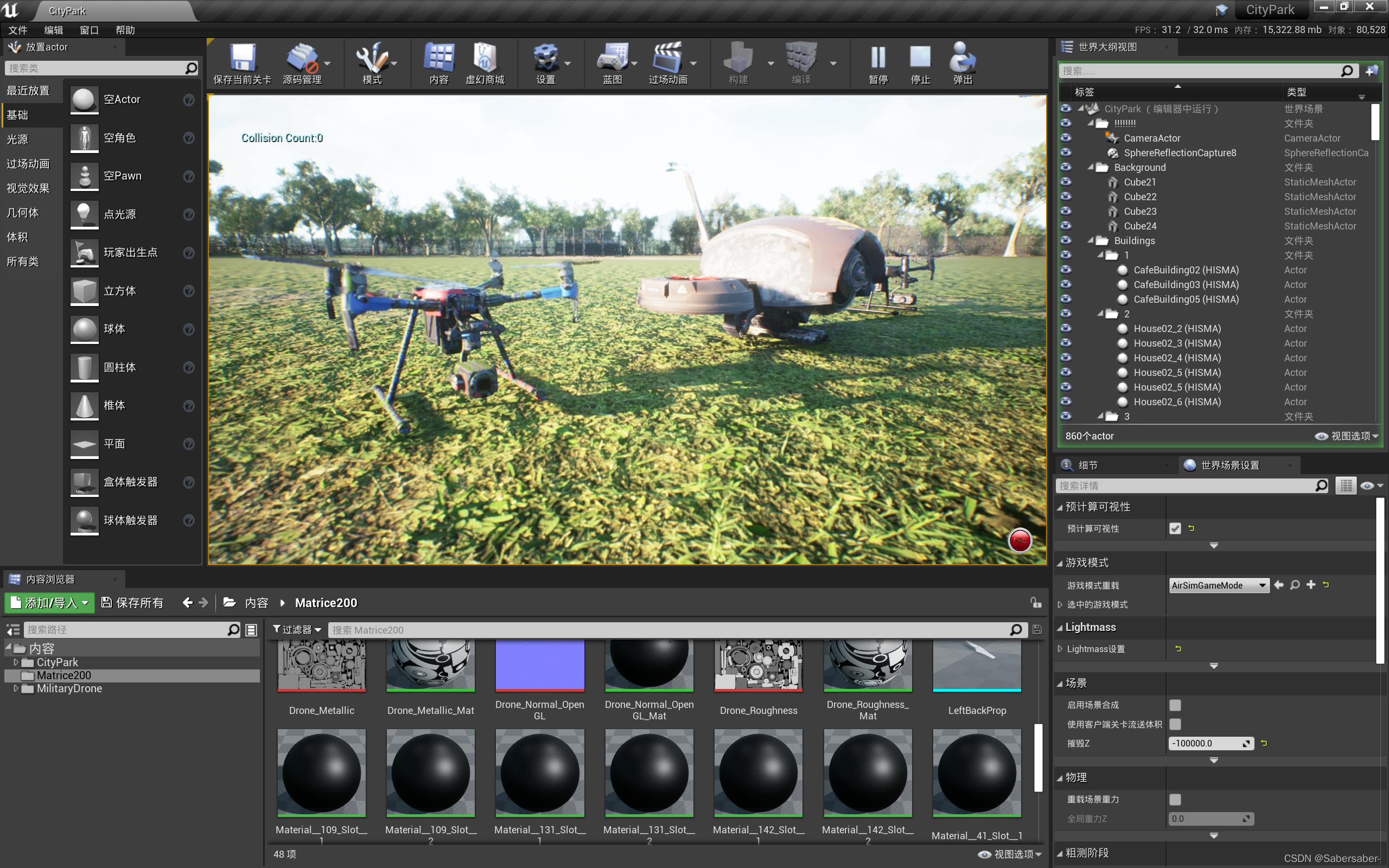Open the 编辑 menu

pyautogui.click(x=53, y=30)
